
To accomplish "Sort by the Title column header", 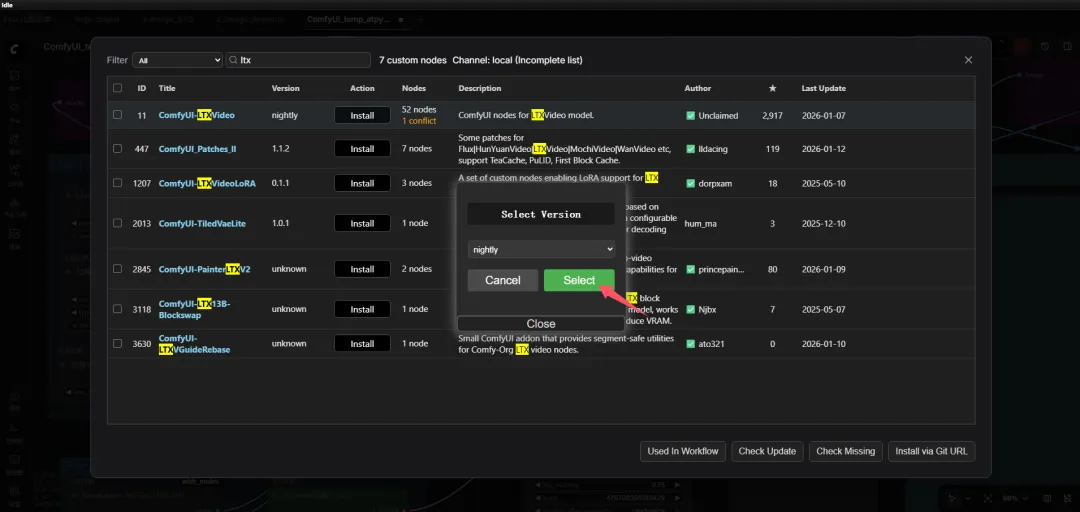I will point(167,88).
